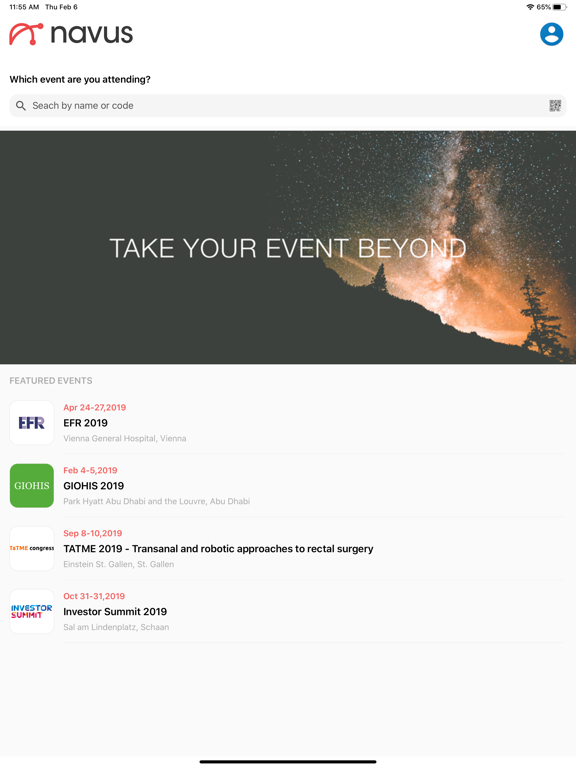Viewport: 576px width, 768px height.
Task: Click Vienna General Hospital, Vienna location
Action: (x=124, y=438)
